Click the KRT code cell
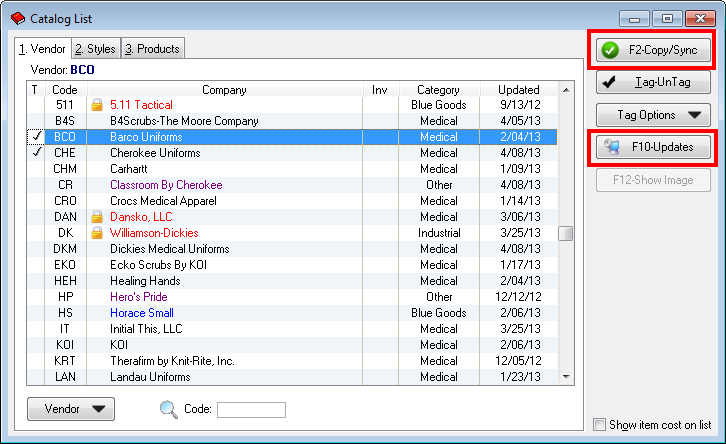 (65, 361)
